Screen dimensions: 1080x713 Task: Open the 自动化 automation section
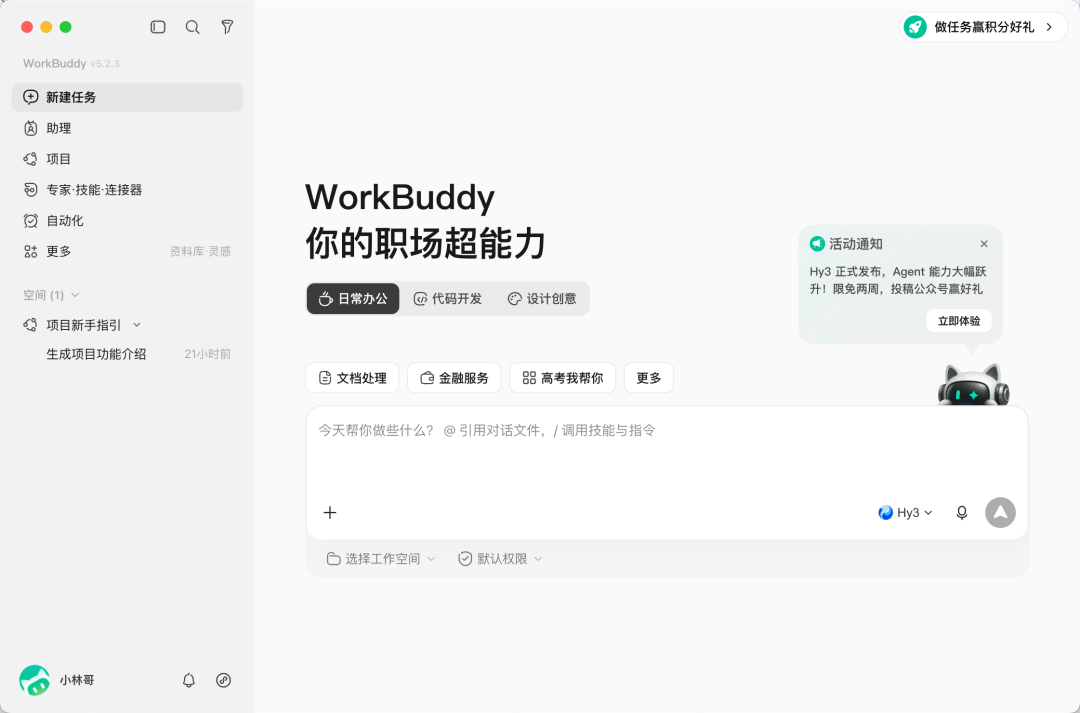[x=127, y=220]
